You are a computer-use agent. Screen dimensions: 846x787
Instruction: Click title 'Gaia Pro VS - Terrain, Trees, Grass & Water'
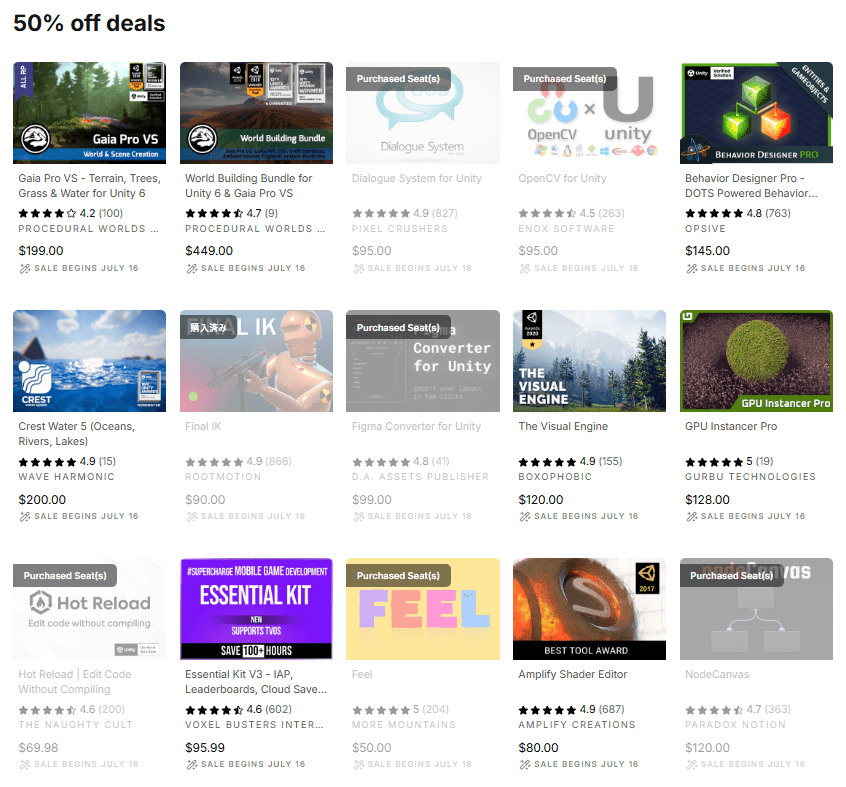click(90, 186)
